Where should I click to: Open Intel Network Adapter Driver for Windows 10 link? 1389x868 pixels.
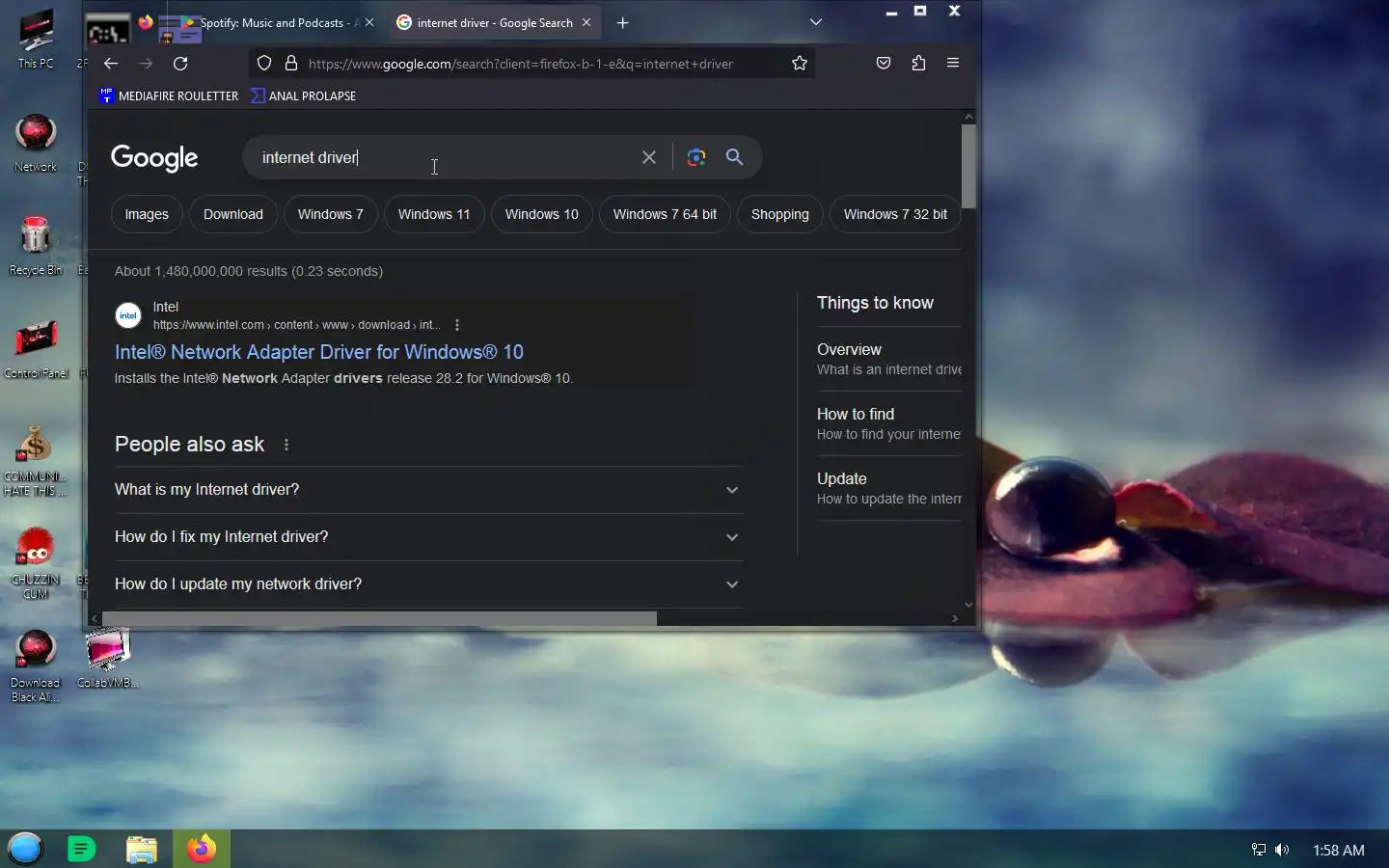click(319, 352)
